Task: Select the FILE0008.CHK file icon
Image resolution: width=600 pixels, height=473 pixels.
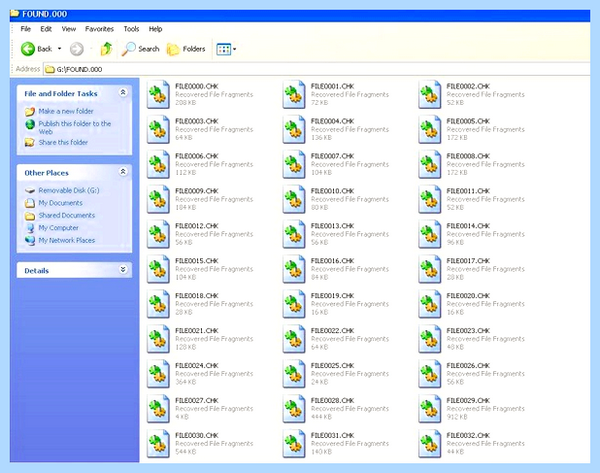Action: coord(430,164)
